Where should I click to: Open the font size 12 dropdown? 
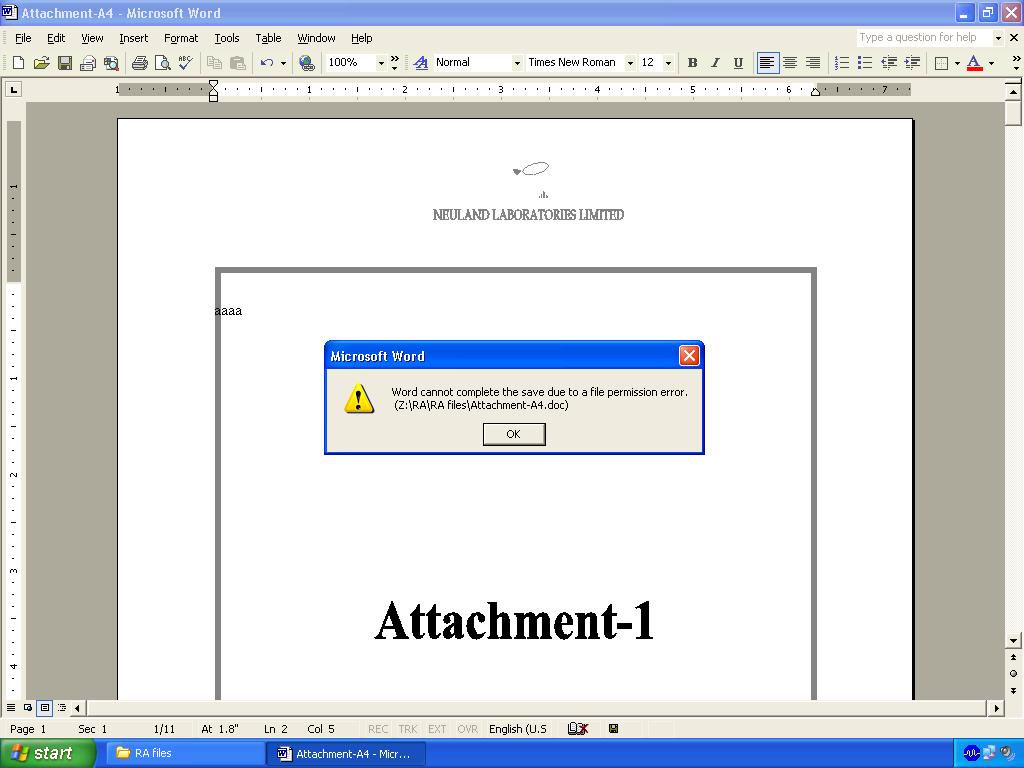tap(668, 63)
